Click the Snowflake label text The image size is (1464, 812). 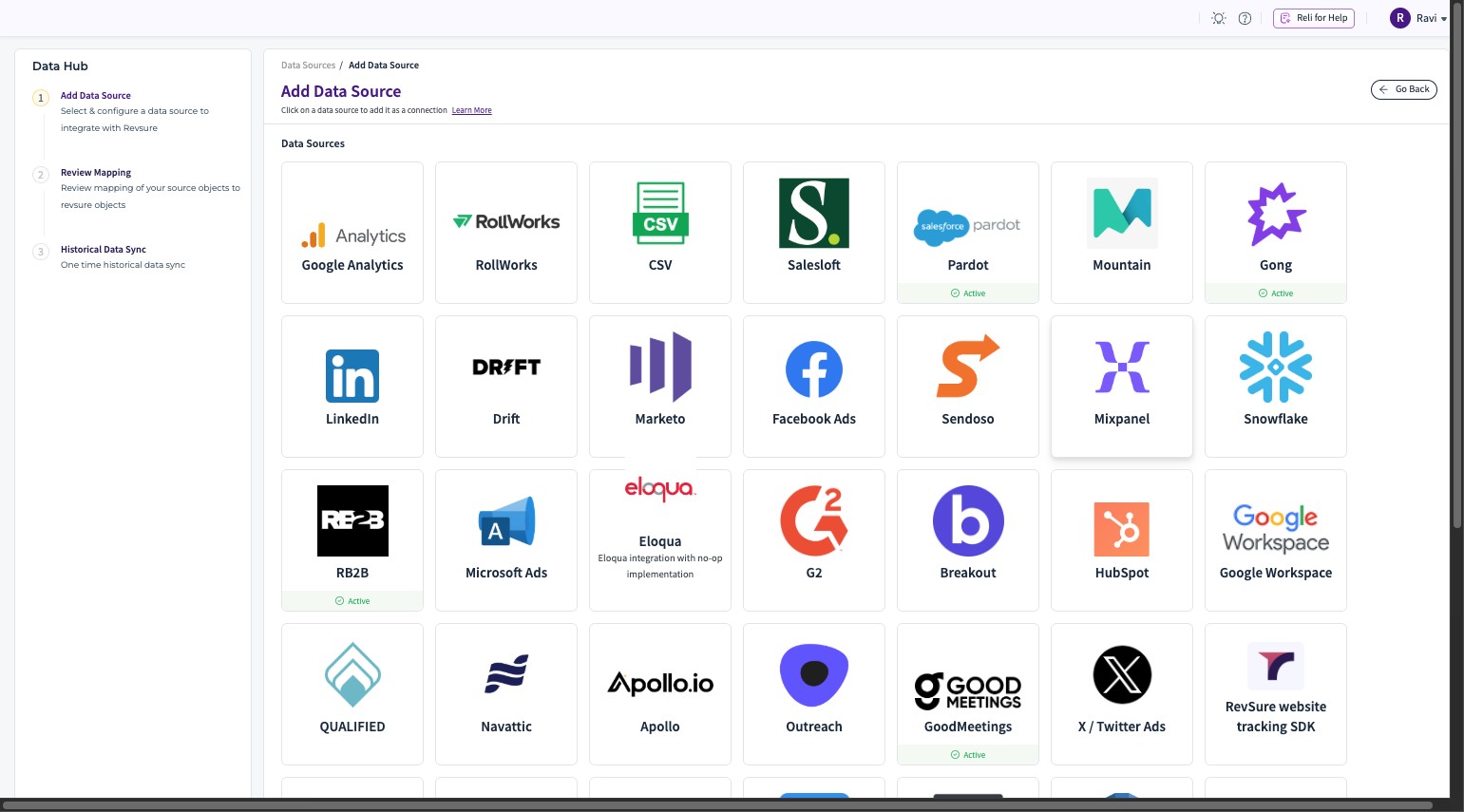click(x=1276, y=419)
